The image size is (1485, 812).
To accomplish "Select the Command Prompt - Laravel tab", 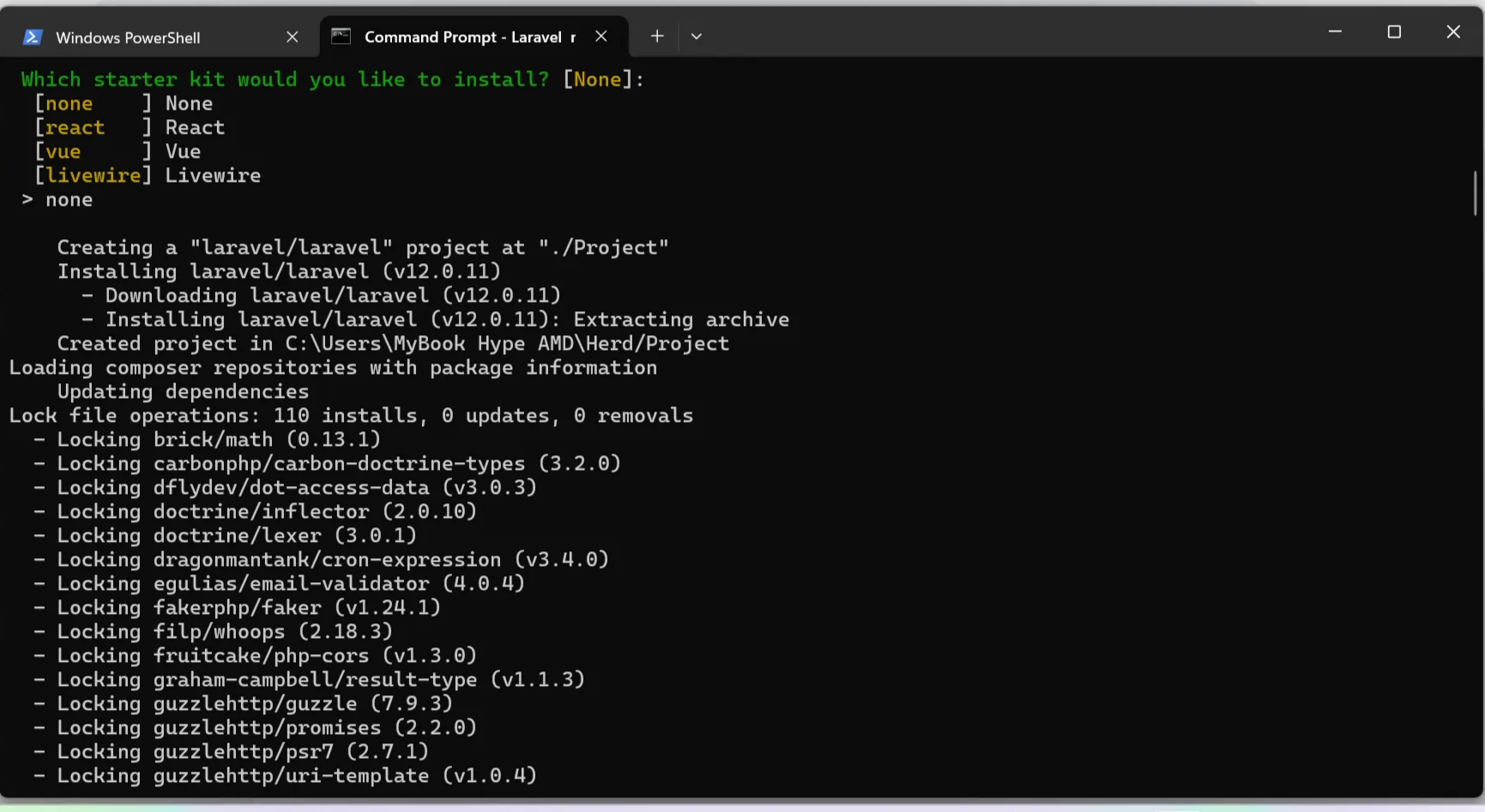I will tap(474, 37).
